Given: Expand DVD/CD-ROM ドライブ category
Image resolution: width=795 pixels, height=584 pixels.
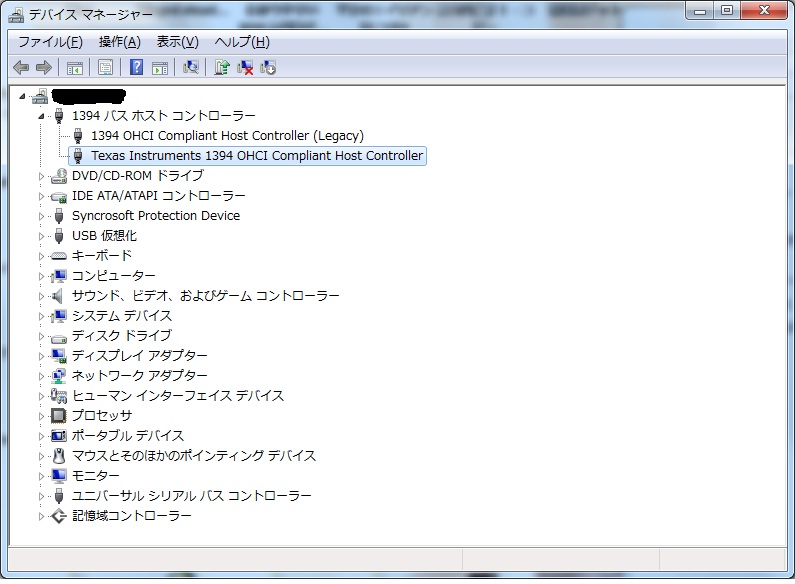Looking at the screenshot, I should (x=41, y=176).
